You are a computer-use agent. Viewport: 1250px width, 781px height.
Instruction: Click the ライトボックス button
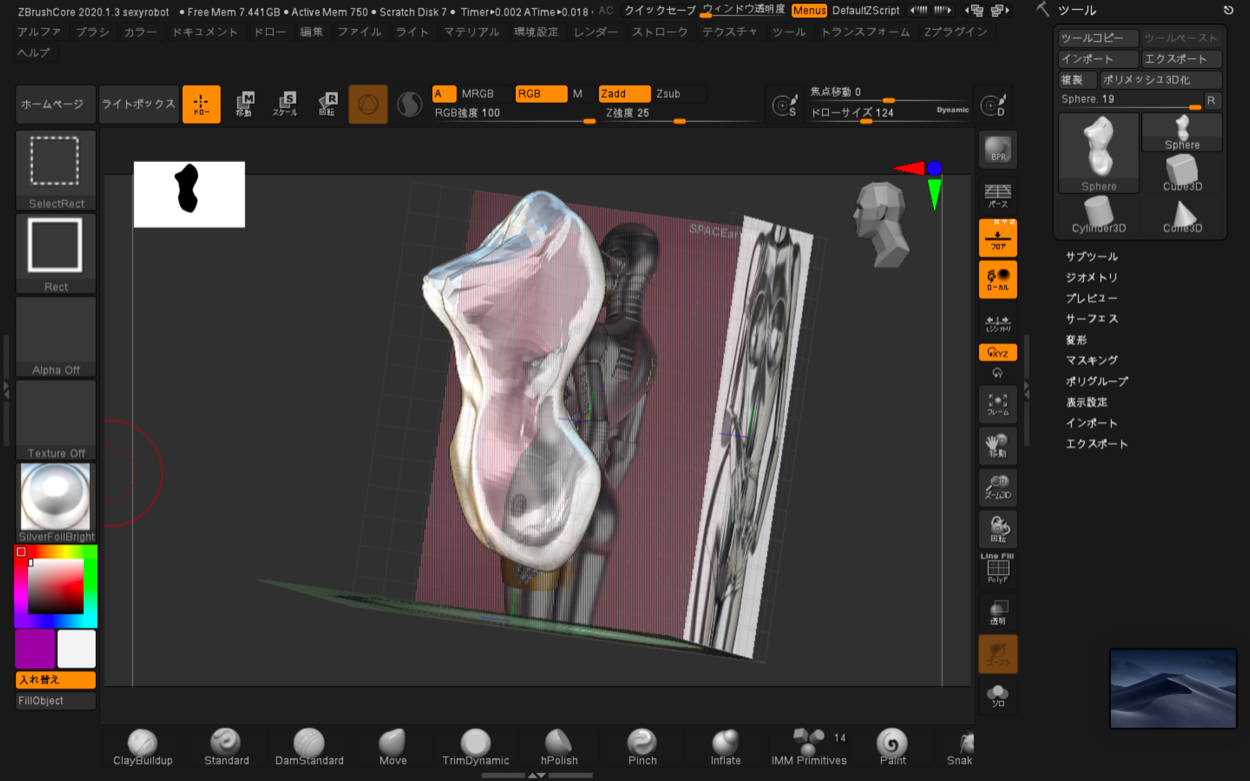[x=138, y=104]
